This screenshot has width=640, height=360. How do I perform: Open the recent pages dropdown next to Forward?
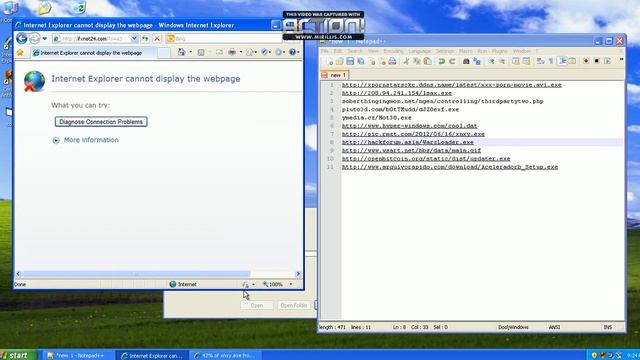(44, 39)
